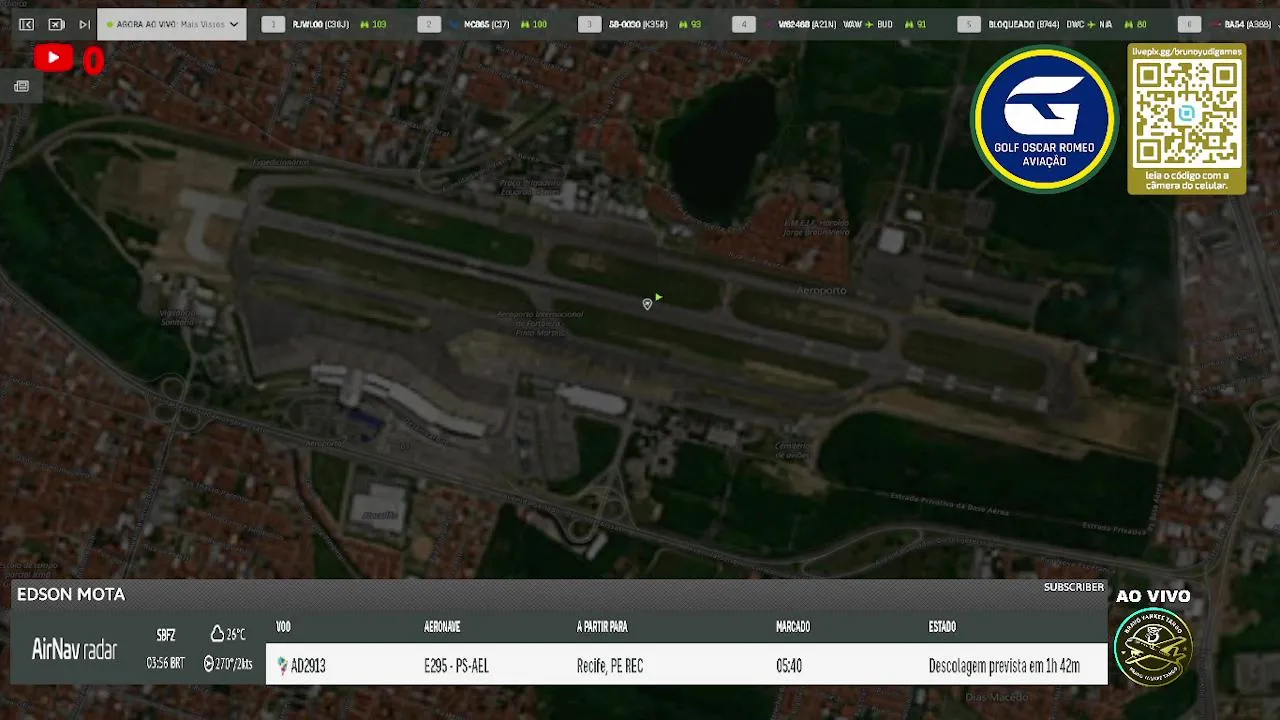Click the 05:40 scheduled time cell

(x=789, y=666)
